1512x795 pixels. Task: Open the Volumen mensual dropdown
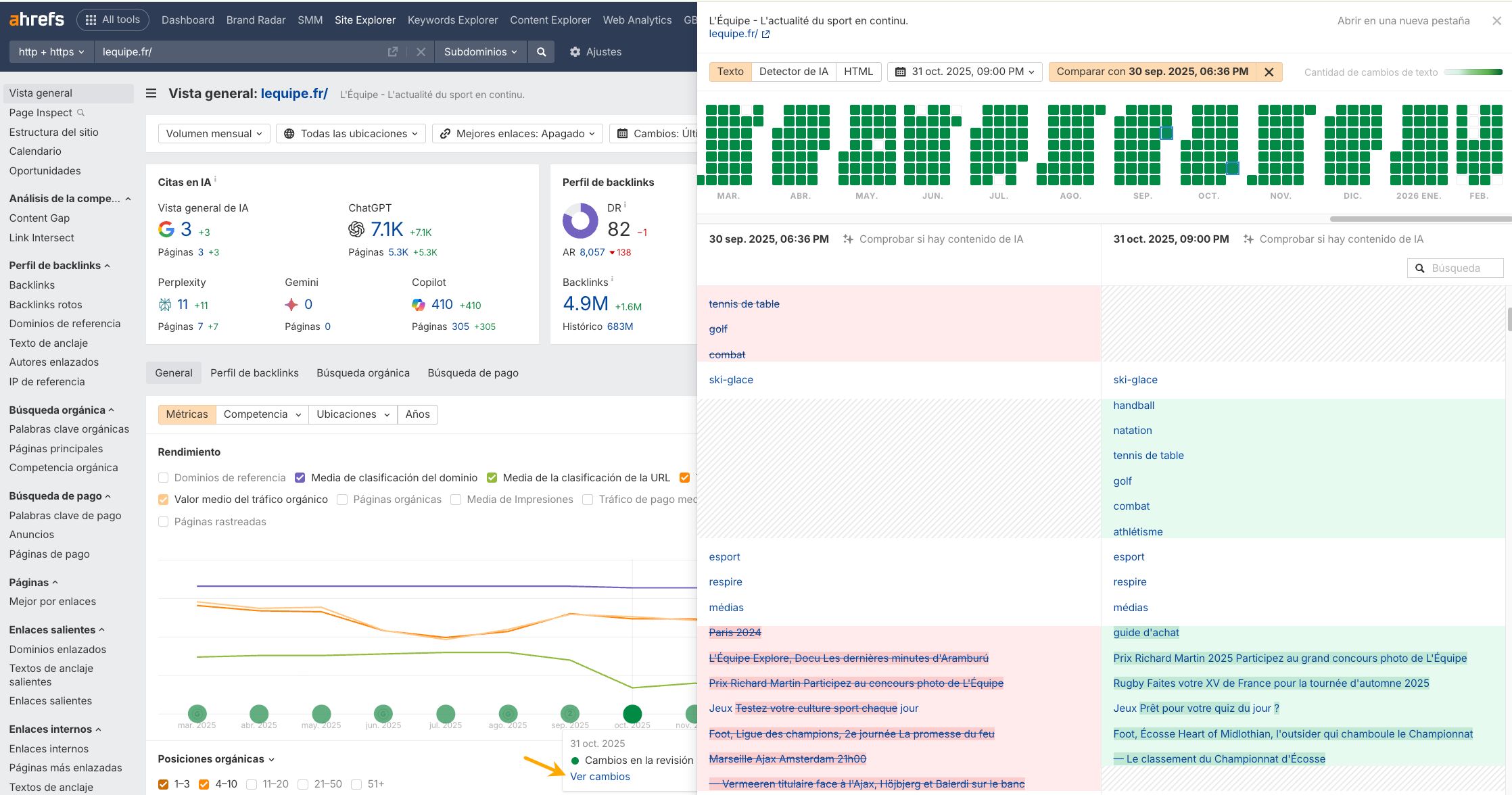pyautogui.click(x=214, y=133)
